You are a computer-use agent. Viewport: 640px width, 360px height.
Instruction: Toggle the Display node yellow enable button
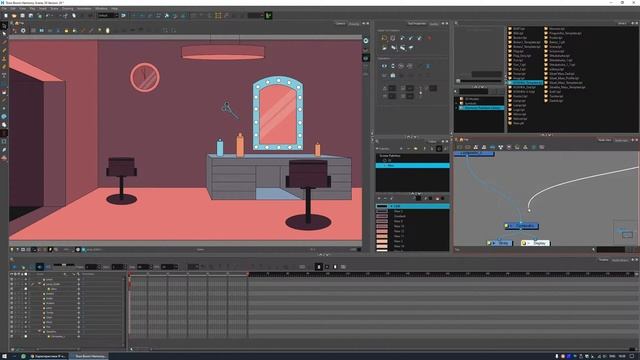click(x=524, y=243)
